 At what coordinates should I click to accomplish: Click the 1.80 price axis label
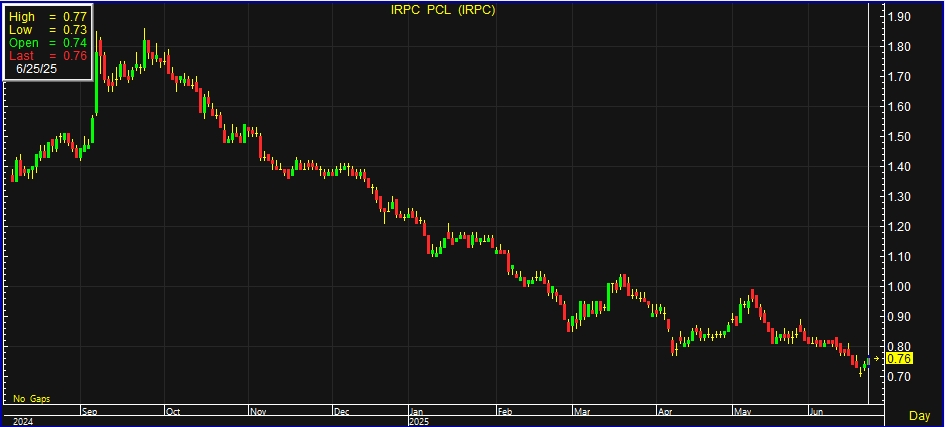(x=899, y=47)
